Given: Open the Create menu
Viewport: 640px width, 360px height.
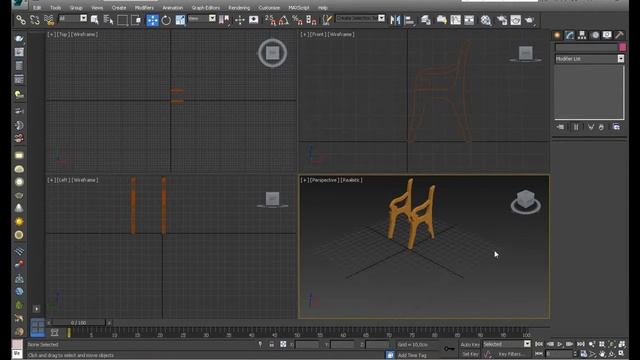Looking at the screenshot, I should click(119, 8).
